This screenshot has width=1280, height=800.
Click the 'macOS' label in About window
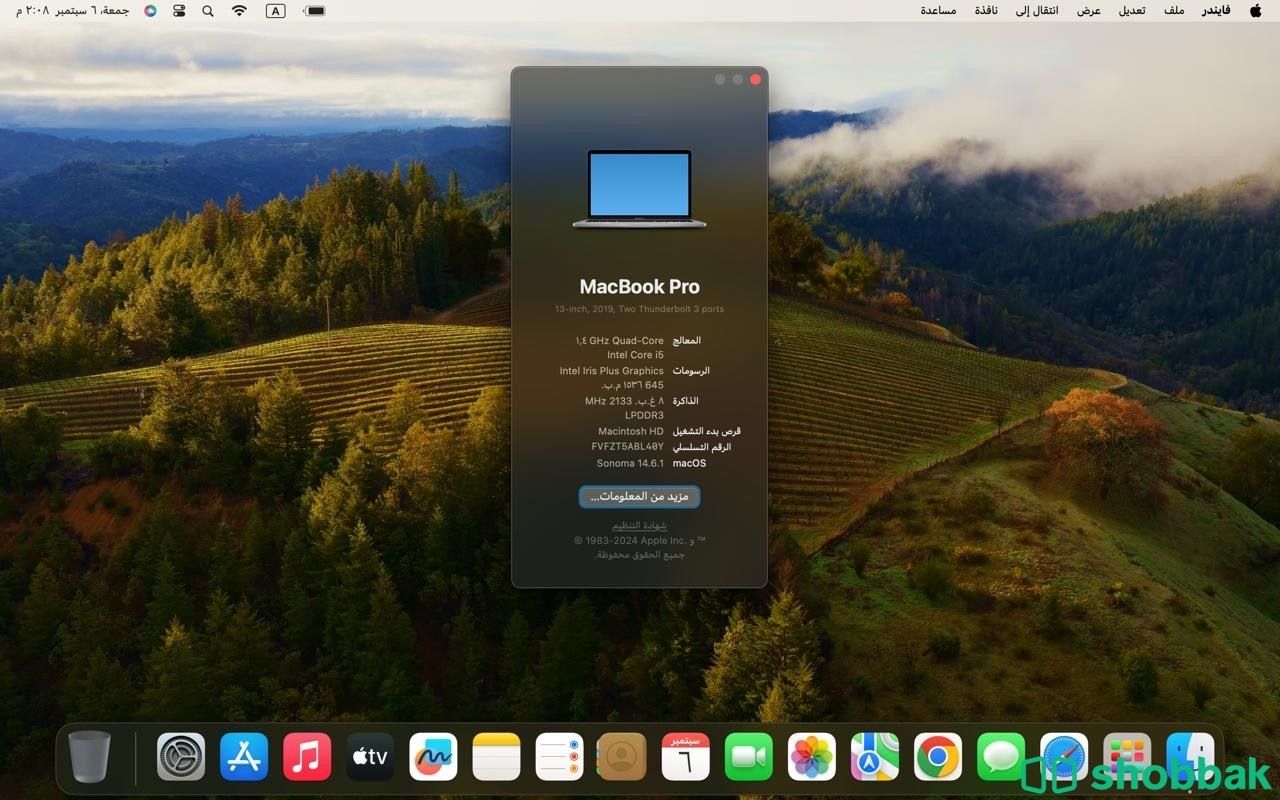tap(689, 463)
